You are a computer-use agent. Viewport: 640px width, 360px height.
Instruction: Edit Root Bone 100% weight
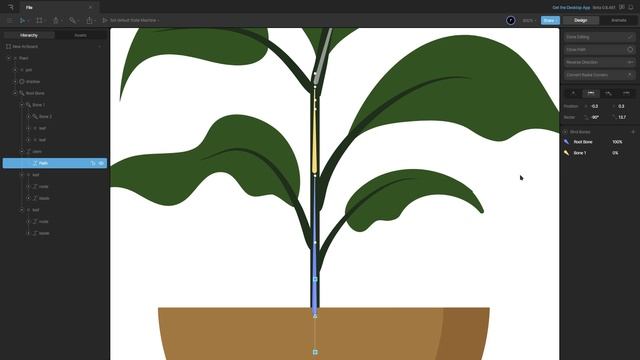(x=617, y=142)
